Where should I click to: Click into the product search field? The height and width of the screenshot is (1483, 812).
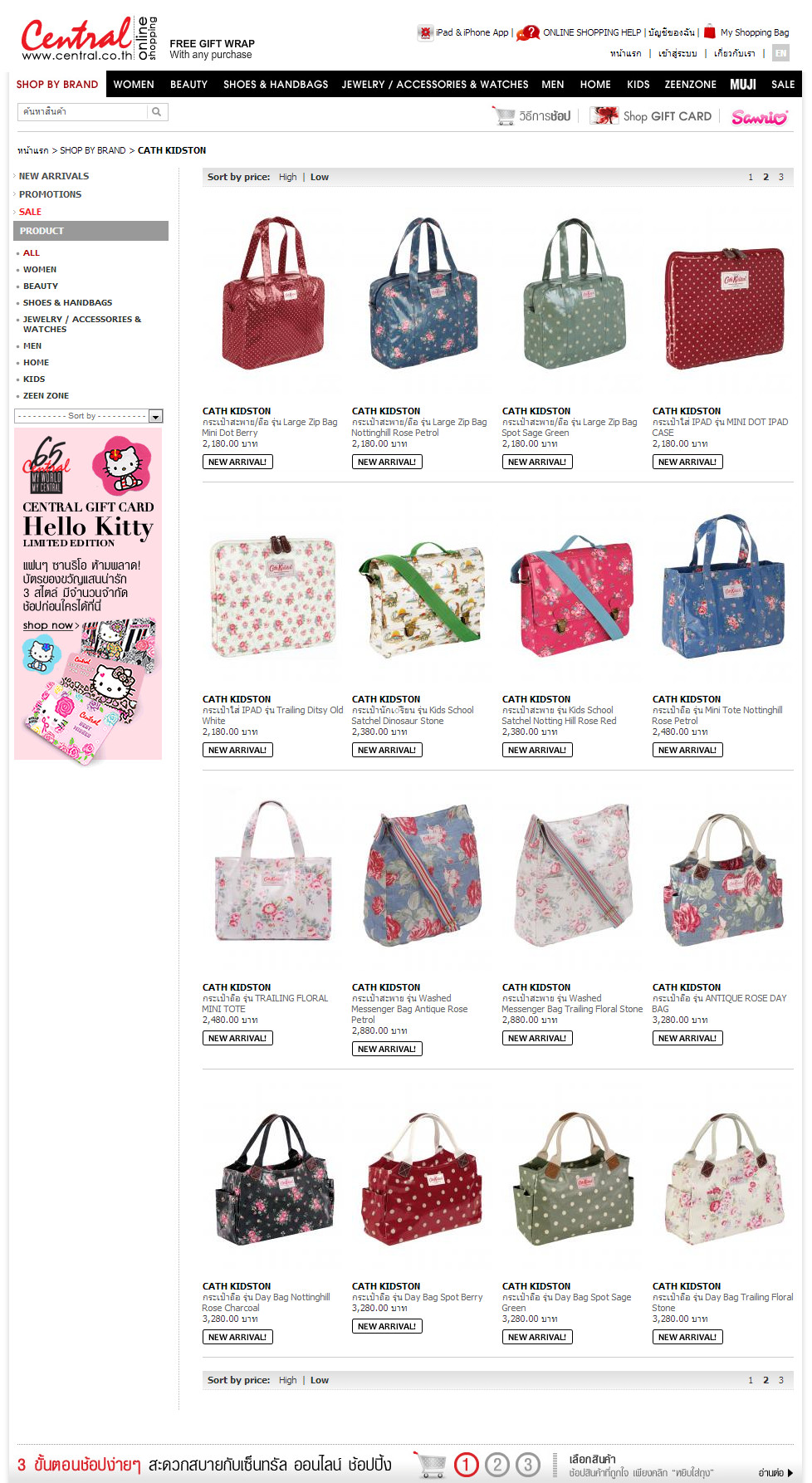tap(83, 111)
